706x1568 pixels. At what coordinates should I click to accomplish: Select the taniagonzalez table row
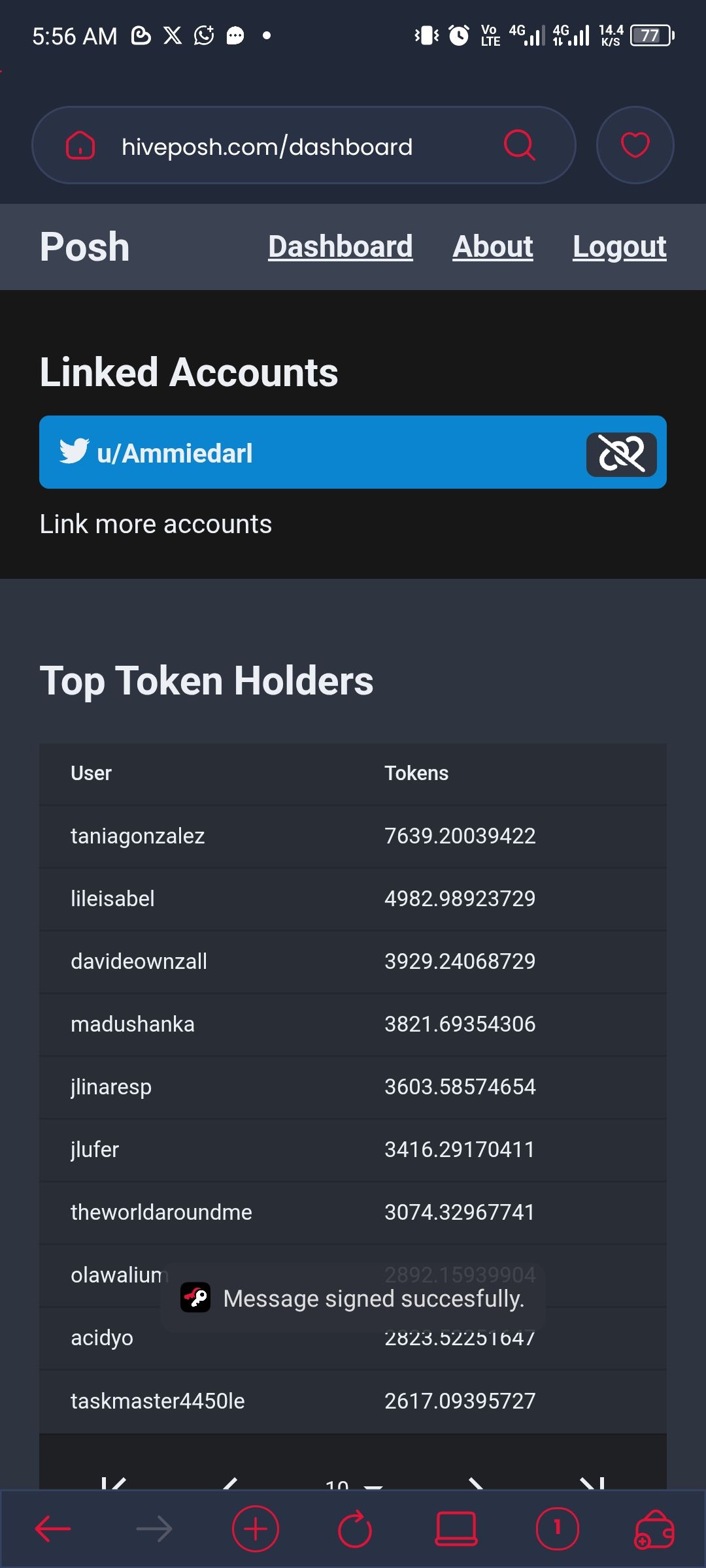coord(353,836)
